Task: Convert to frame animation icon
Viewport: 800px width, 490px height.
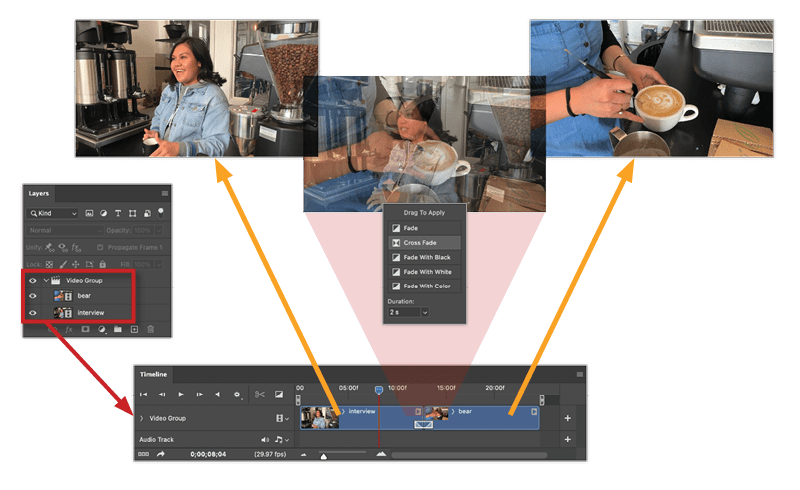Action: pyautogui.click(x=144, y=454)
